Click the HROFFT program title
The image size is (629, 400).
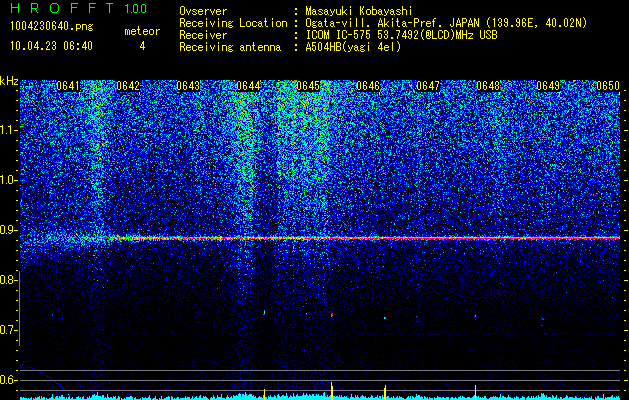point(62,8)
